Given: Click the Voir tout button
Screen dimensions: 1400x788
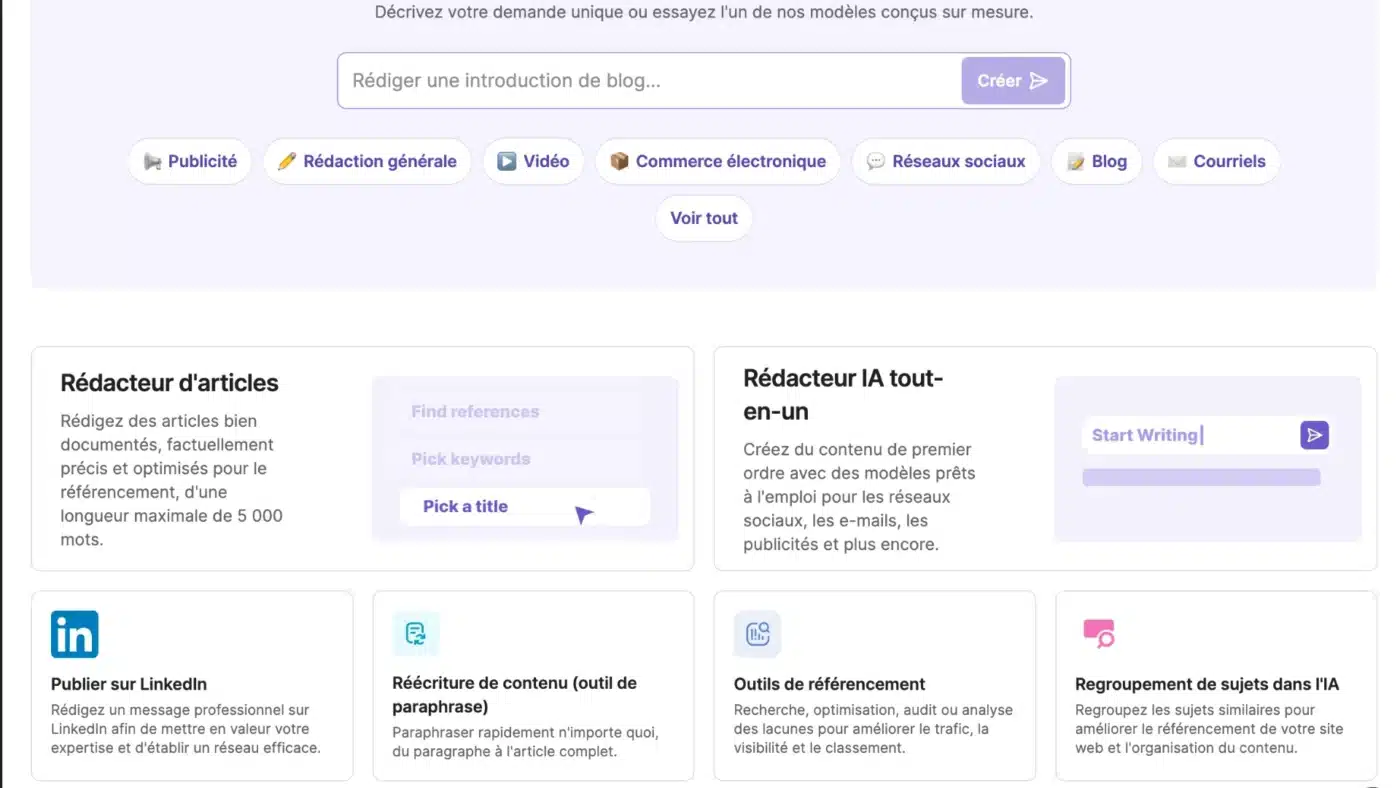Looking at the screenshot, I should 704,218.
